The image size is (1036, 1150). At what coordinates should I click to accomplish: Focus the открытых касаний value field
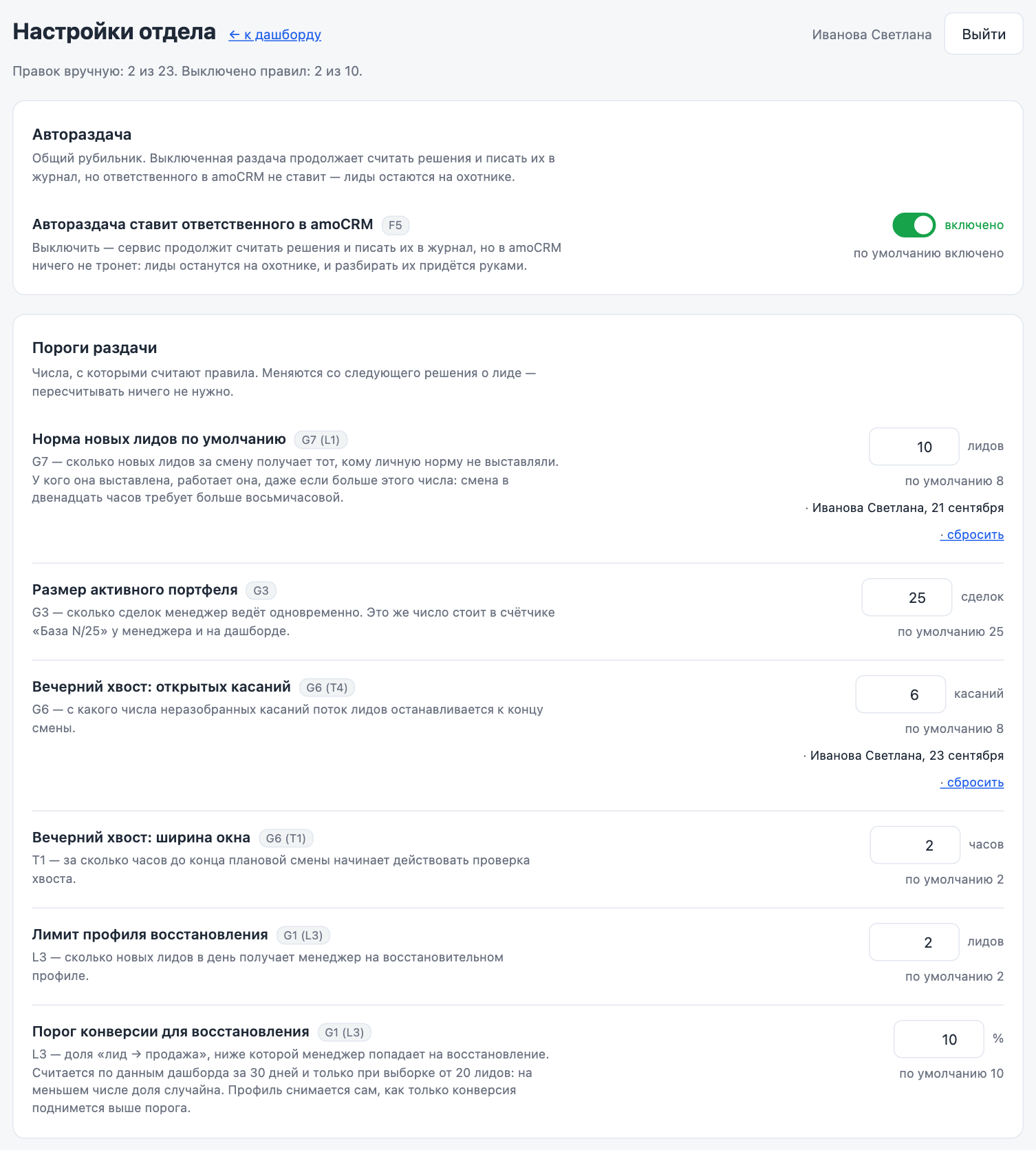(900, 694)
